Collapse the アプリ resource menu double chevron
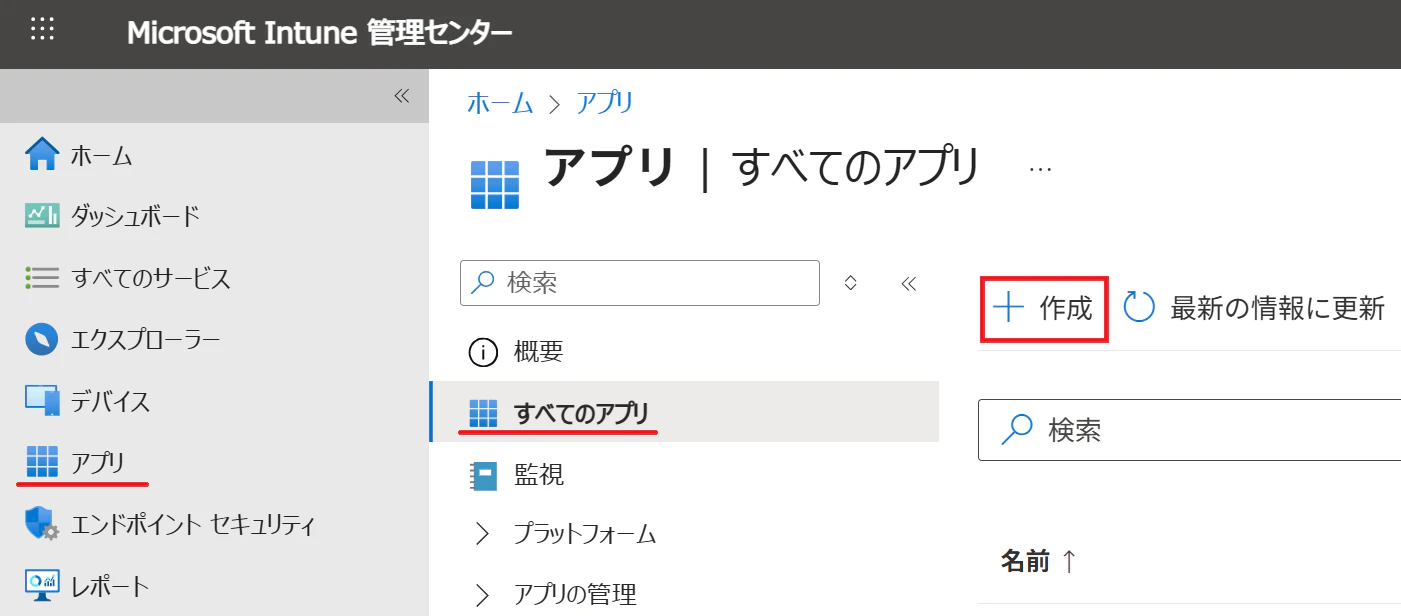The image size is (1401, 616). 909,284
